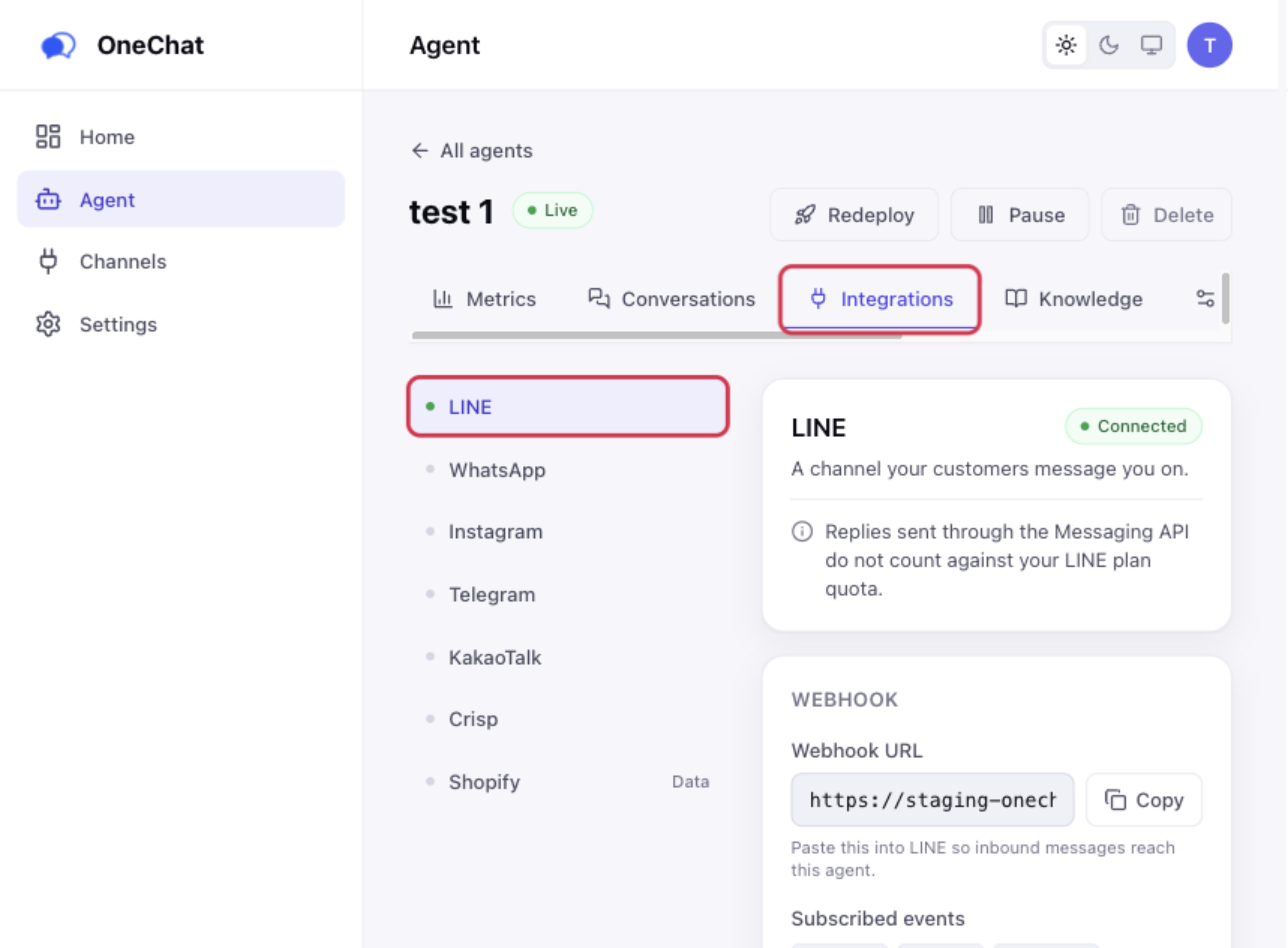Switch to light theme sun icon

1066,45
